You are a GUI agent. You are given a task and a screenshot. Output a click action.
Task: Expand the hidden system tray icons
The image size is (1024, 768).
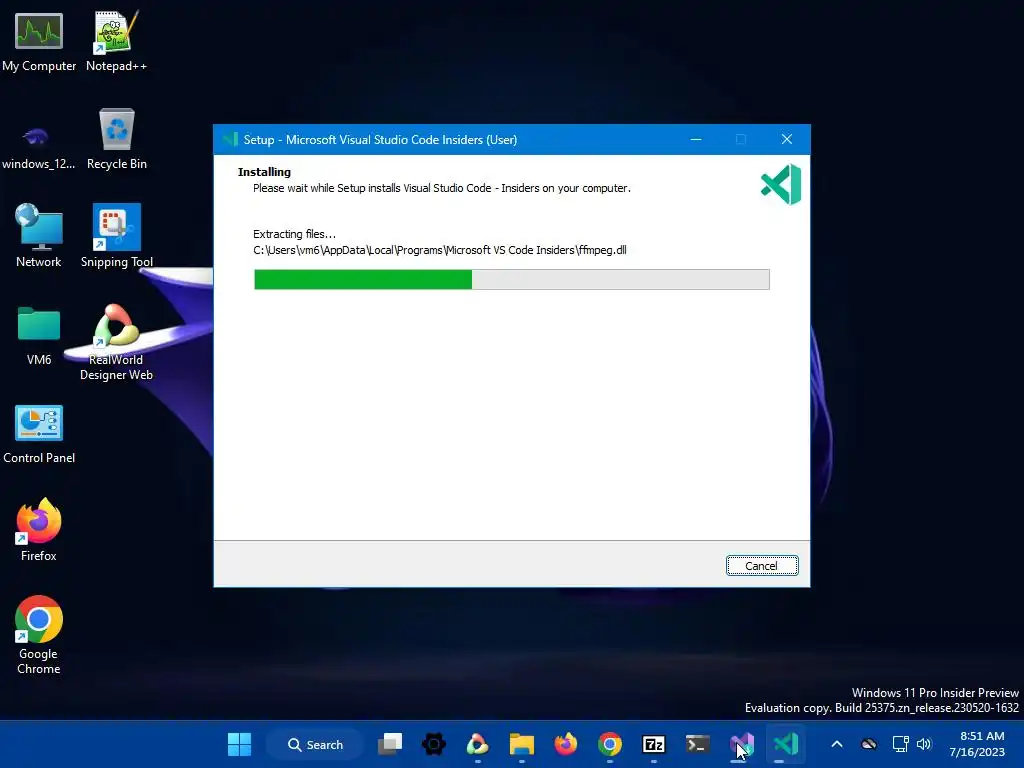(837, 744)
